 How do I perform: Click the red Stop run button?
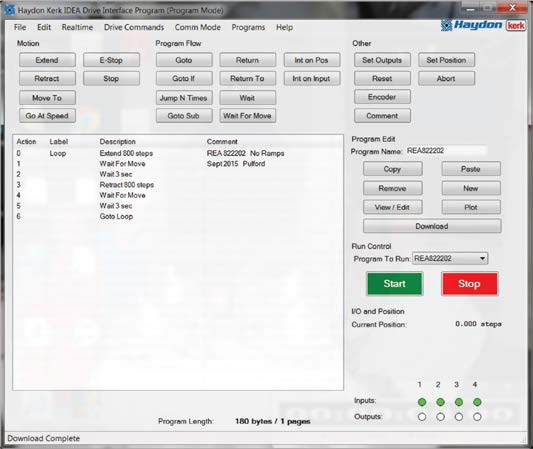(469, 283)
